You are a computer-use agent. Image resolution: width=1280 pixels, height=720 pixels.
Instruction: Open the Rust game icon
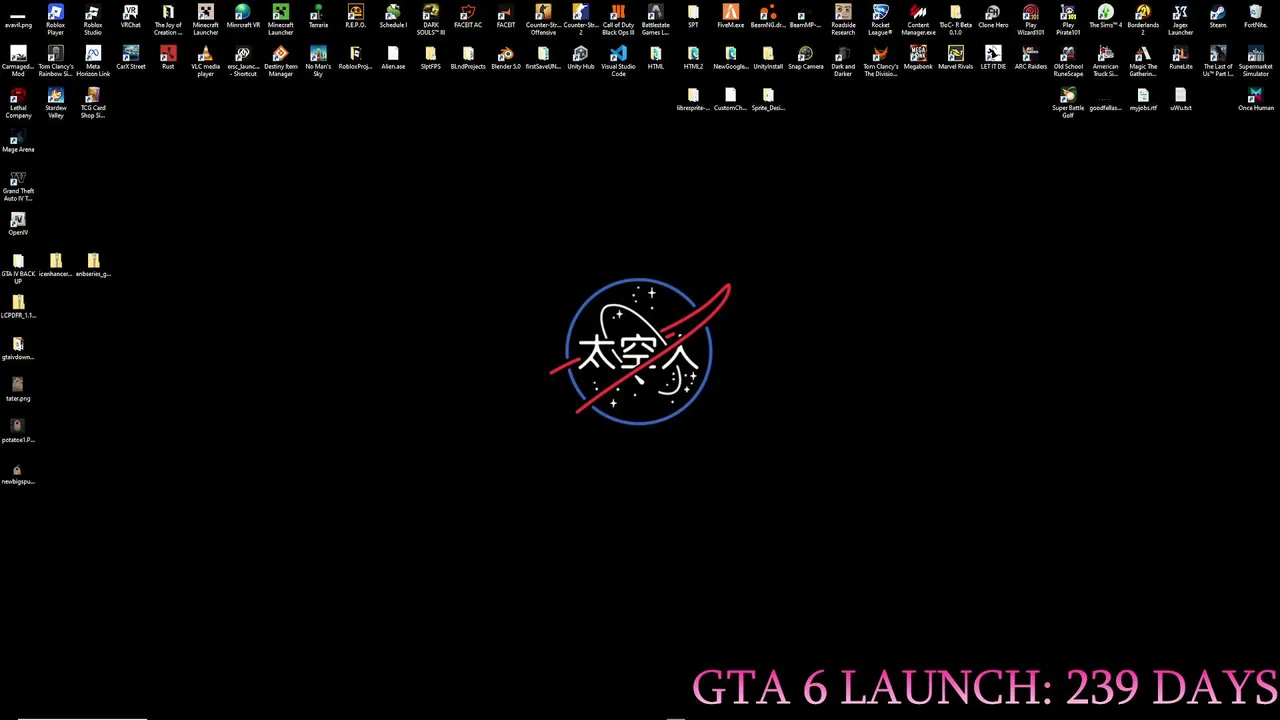168,59
